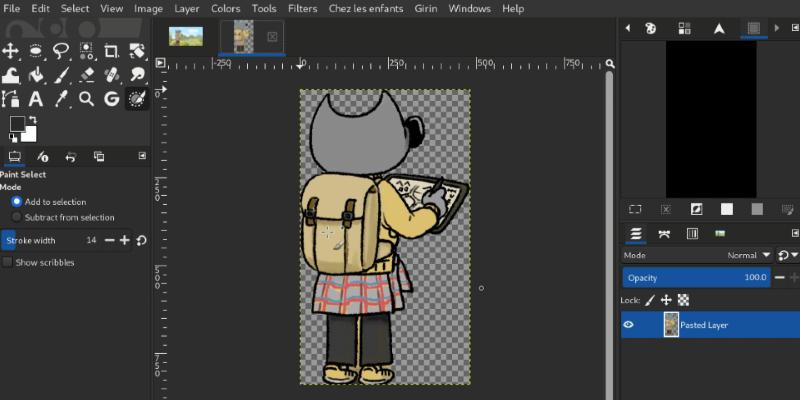Viewport: 800px width, 400px height.
Task: Increase the stroke width with plus
Action: 125,240
